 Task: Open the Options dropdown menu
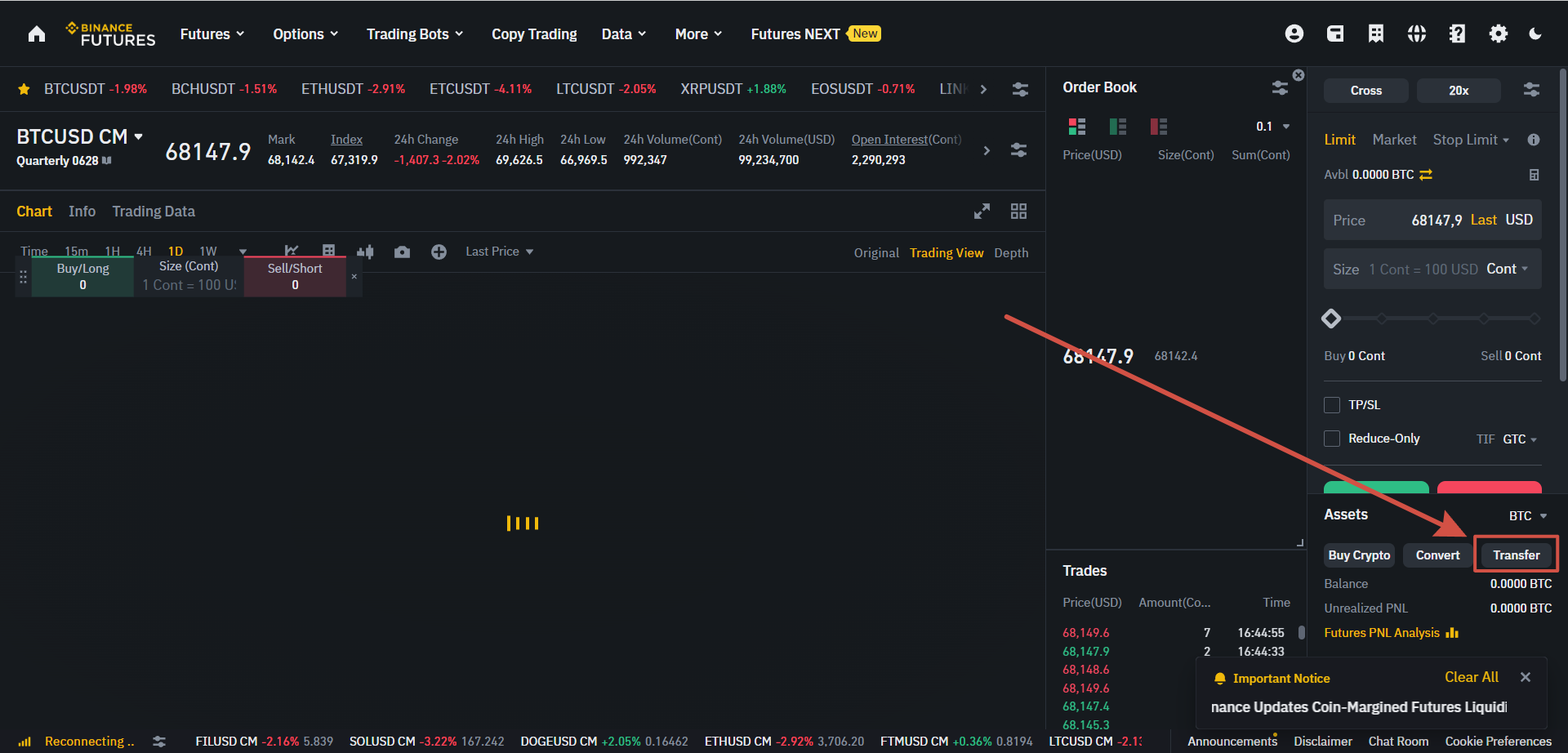[305, 33]
